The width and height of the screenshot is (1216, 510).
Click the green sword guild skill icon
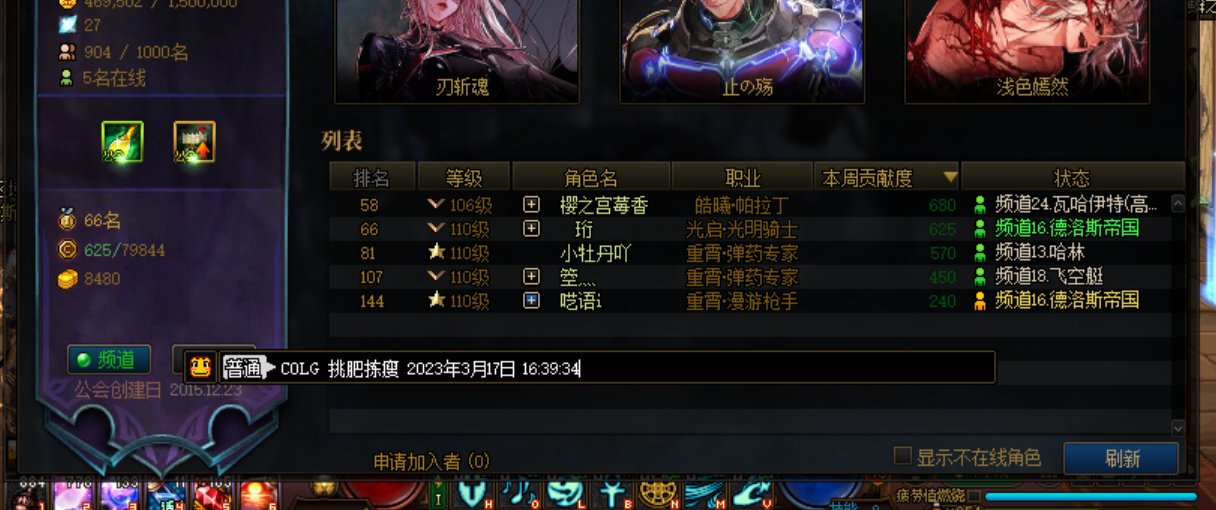122,141
